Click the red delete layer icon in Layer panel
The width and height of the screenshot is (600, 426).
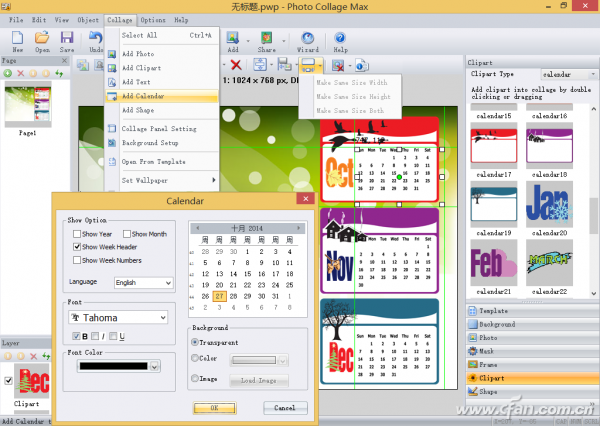click(x=34, y=356)
